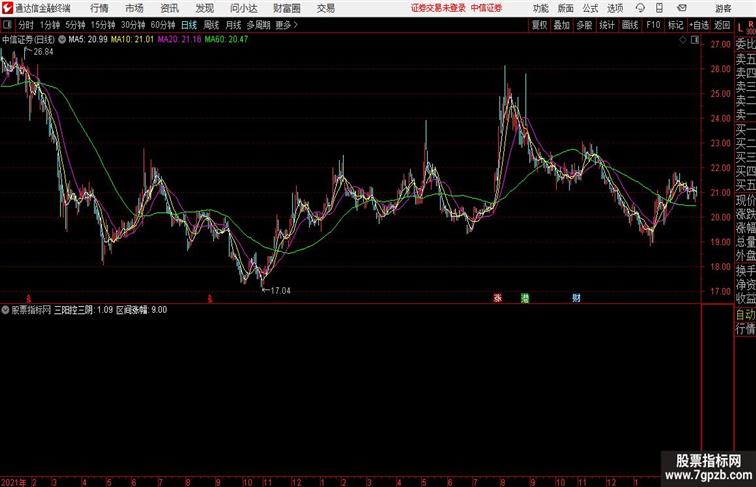Image resolution: width=756 pixels, height=487 pixels.
Task: Open the 市场 menu
Action: (x=135, y=8)
